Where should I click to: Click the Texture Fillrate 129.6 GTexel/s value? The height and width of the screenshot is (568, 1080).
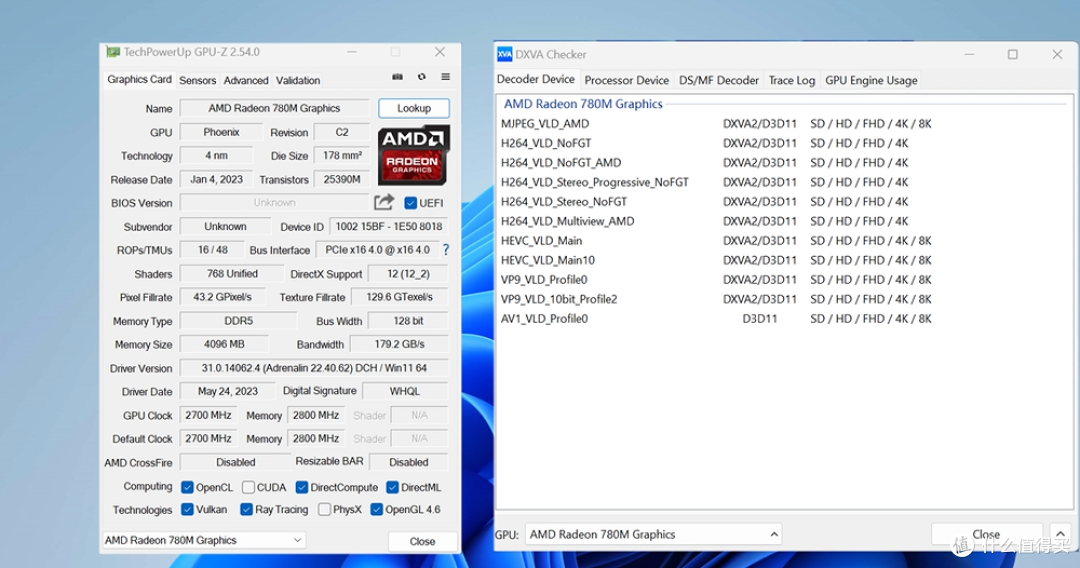coord(399,297)
